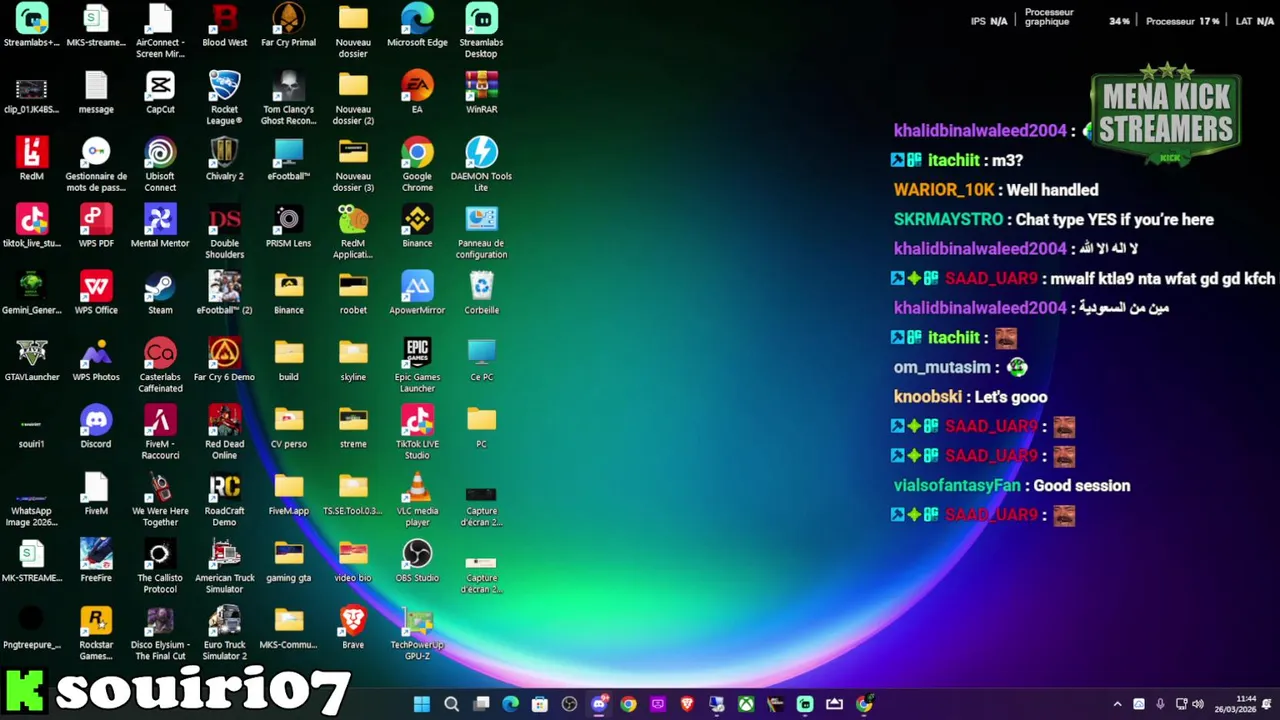Click chat username vialsofantasyFan
The image size is (1280, 720).
click(957, 486)
